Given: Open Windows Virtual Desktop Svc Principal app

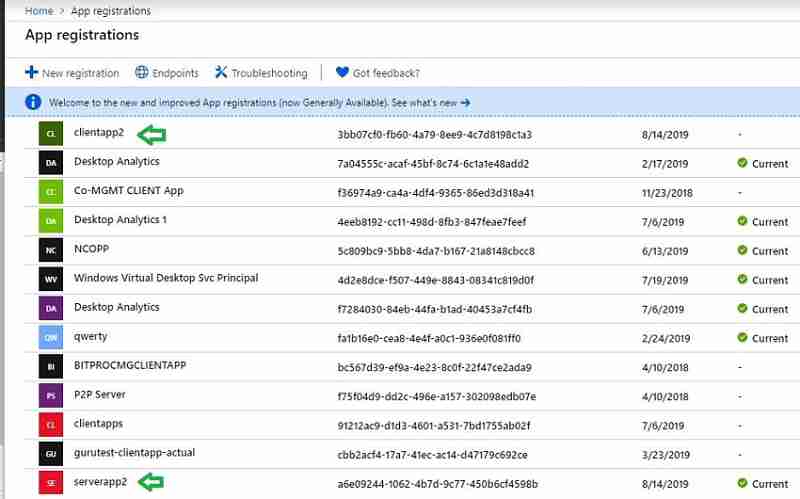Looking at the screenshot, I should click(166, 278).
